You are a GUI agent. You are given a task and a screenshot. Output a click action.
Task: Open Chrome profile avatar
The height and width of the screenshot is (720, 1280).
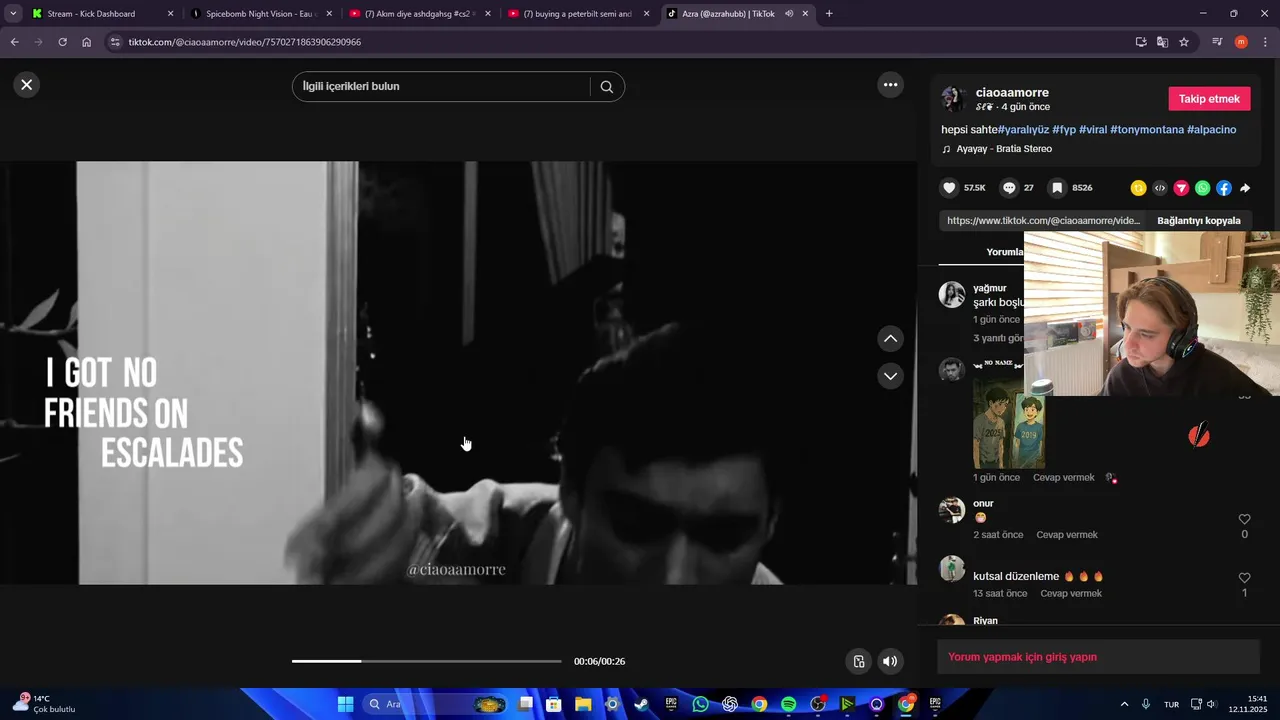click(1241, 42)
